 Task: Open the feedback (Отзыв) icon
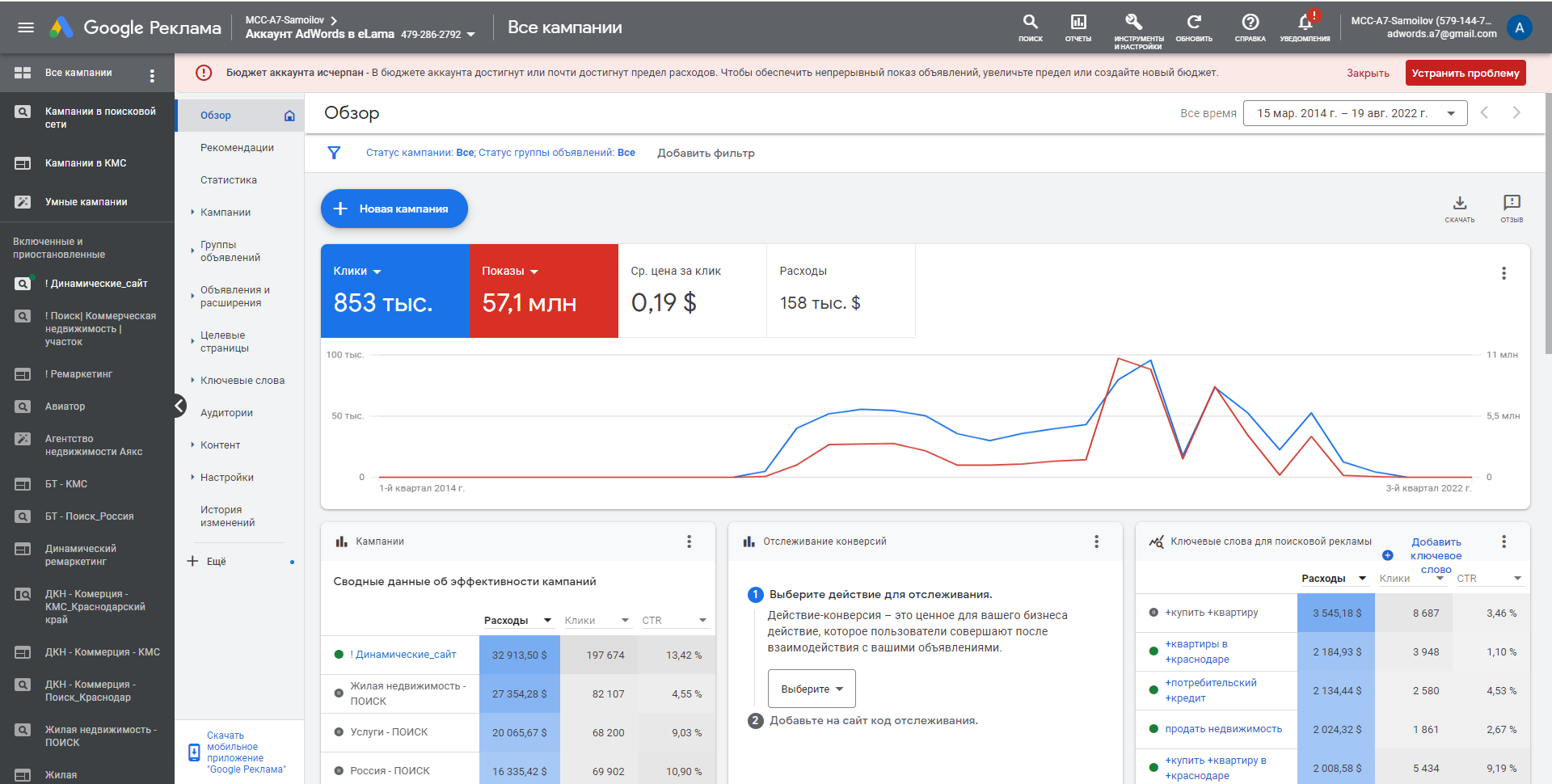click(x=1512, y=208)
